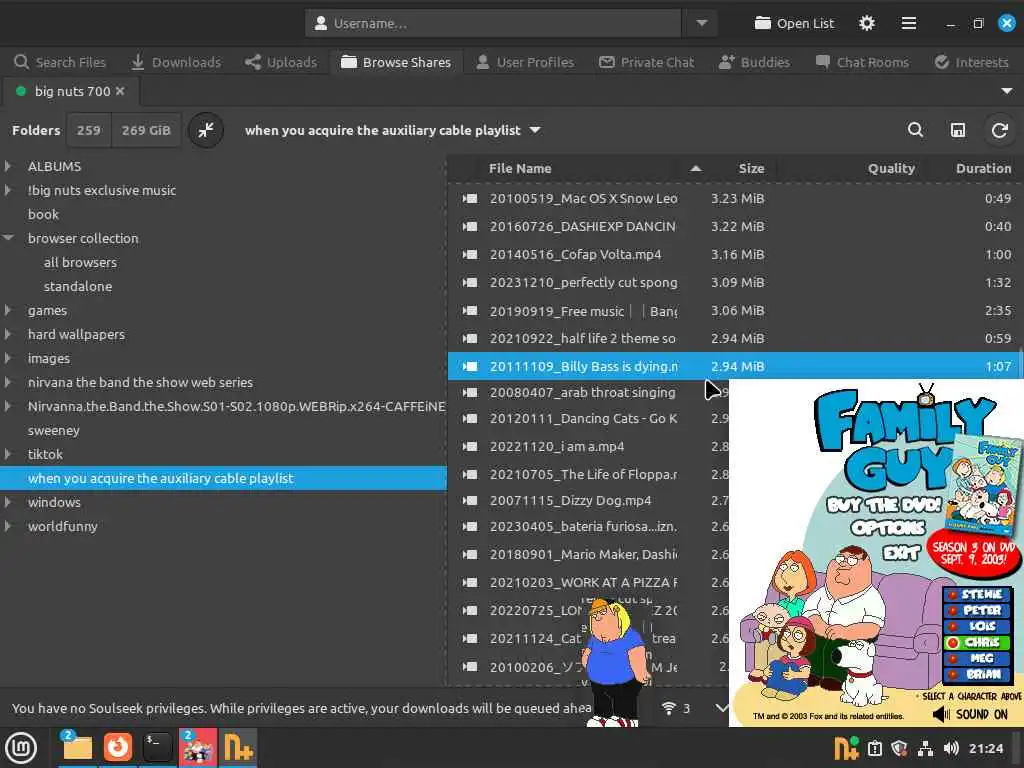
Task: Open the hamburger main menu
Action: click(x=908, y=24)
